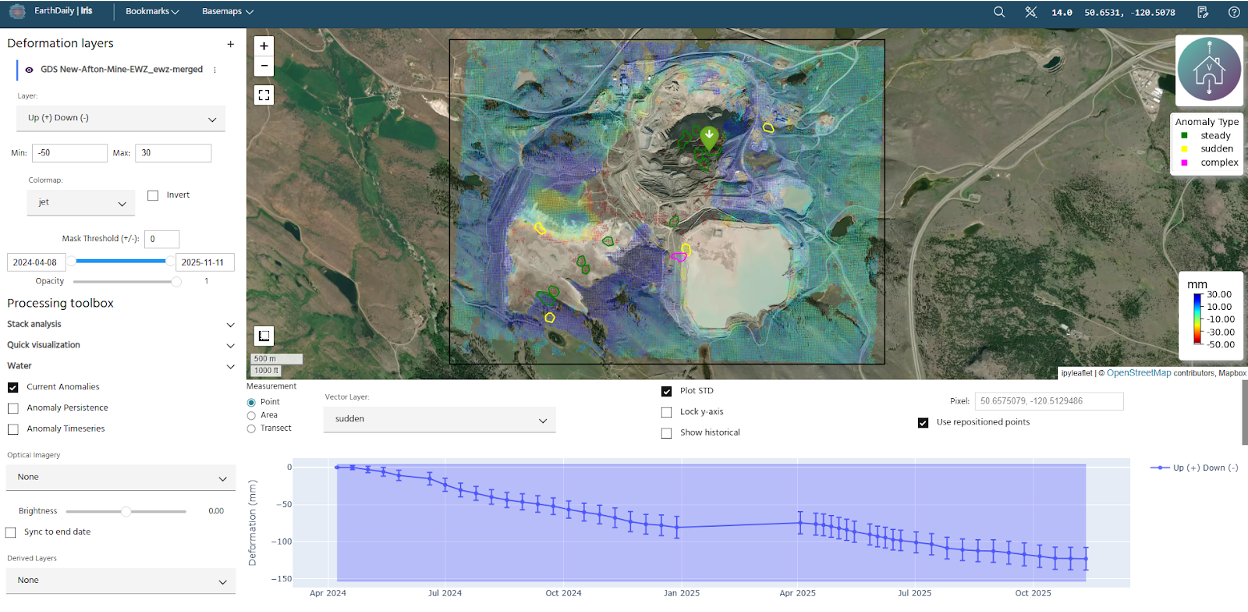Open the Colormap jet dropdown

(81, 203)
